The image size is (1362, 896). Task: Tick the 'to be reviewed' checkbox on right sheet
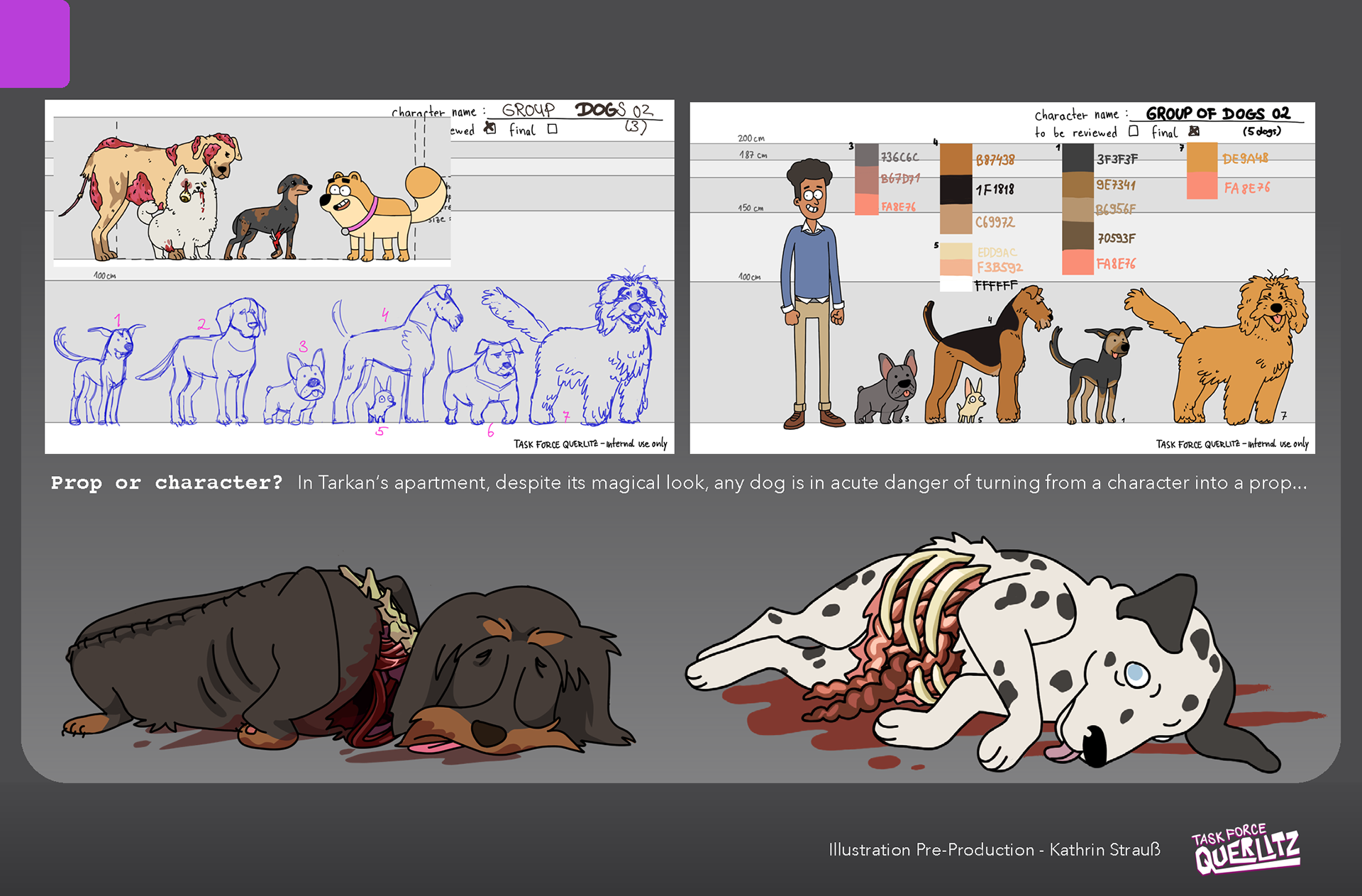[x=1134, y=131]
